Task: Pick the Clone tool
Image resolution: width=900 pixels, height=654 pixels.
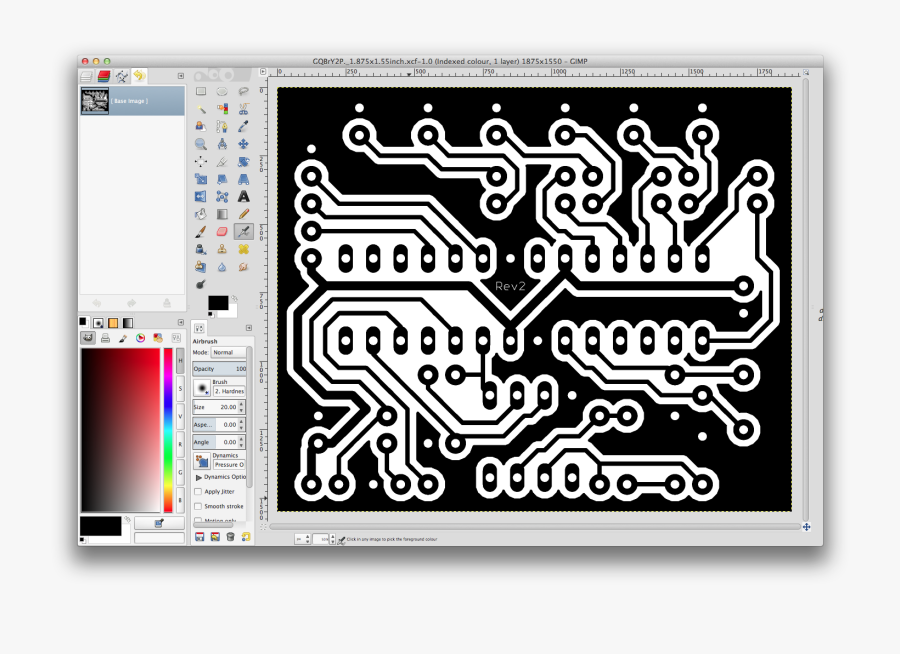Action: (x=220, y=249)
